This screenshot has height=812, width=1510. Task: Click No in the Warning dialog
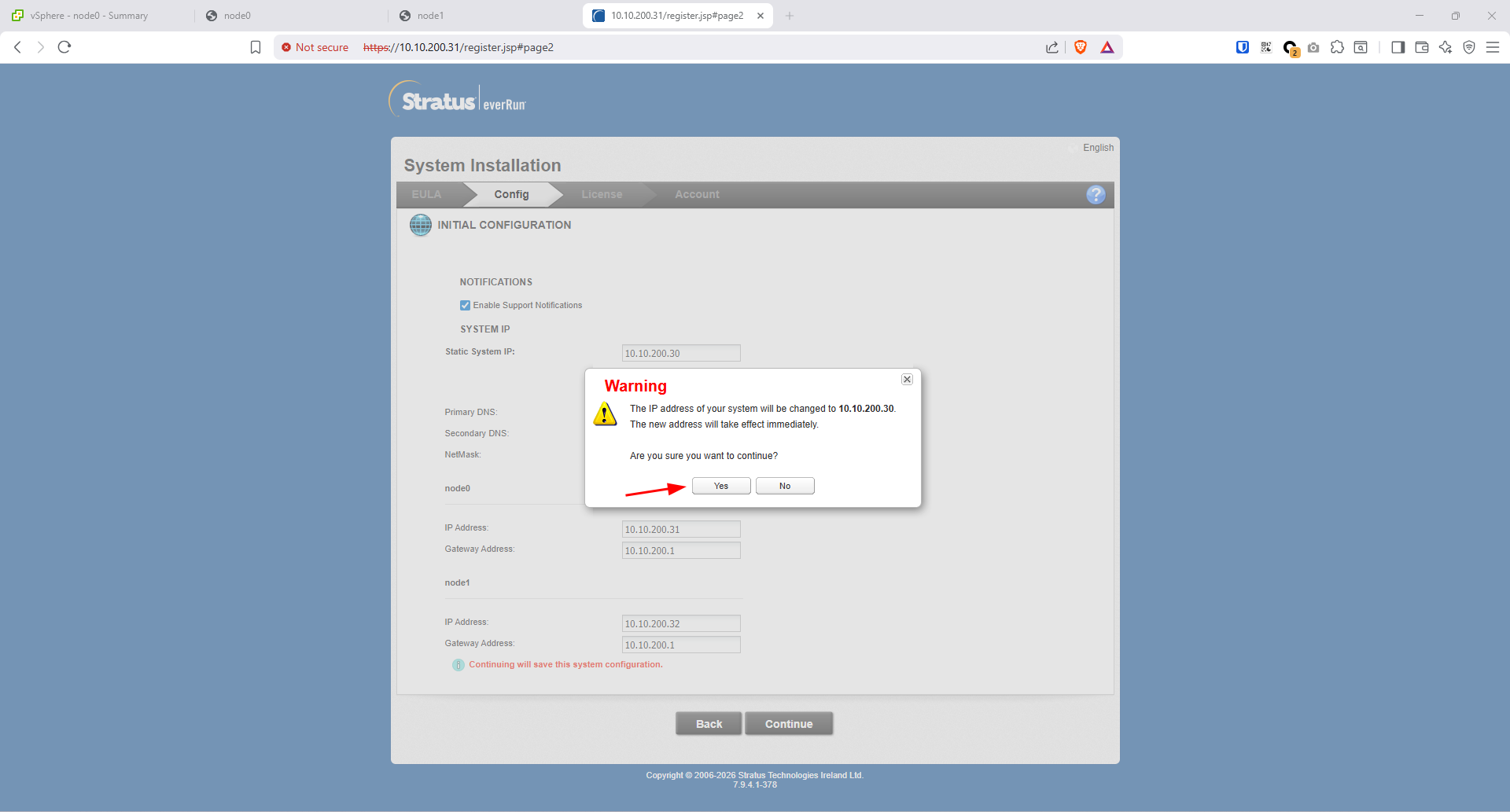pos(784,486)
